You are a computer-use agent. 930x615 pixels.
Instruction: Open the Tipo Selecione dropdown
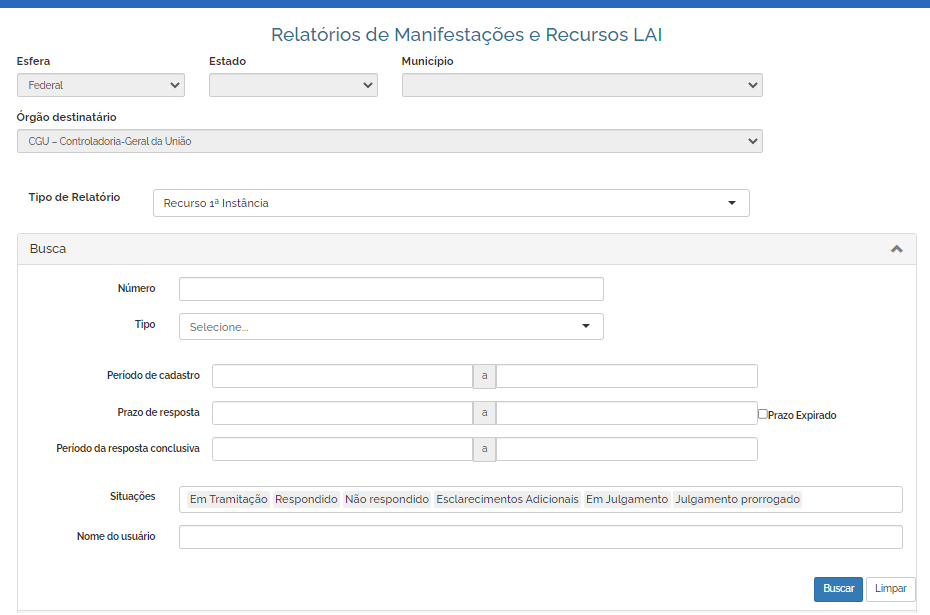point(391,327)
